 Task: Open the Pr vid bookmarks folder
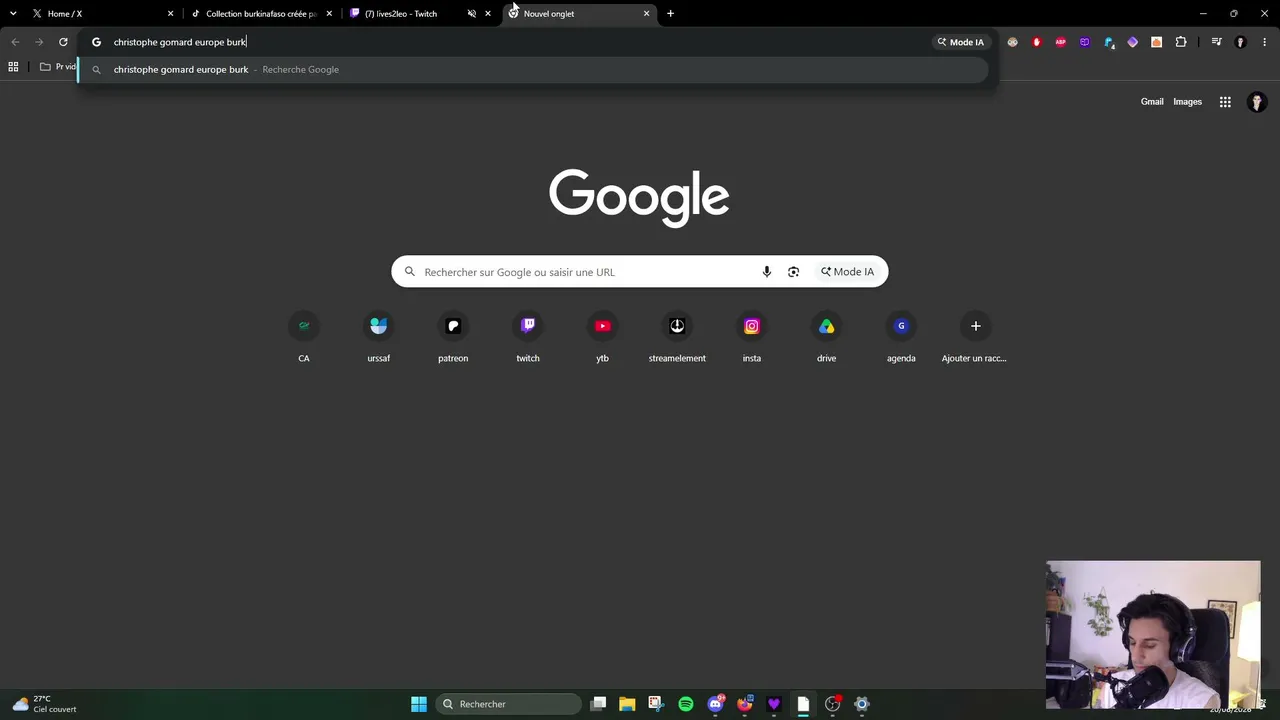pyautogui.click(x=59, y=67)
